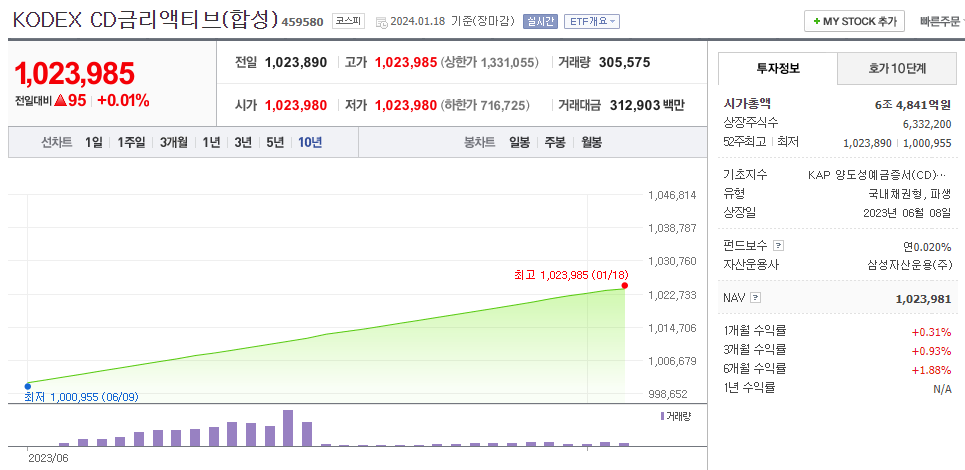Click the 1년 수익률 N/A value

[942, 389]
